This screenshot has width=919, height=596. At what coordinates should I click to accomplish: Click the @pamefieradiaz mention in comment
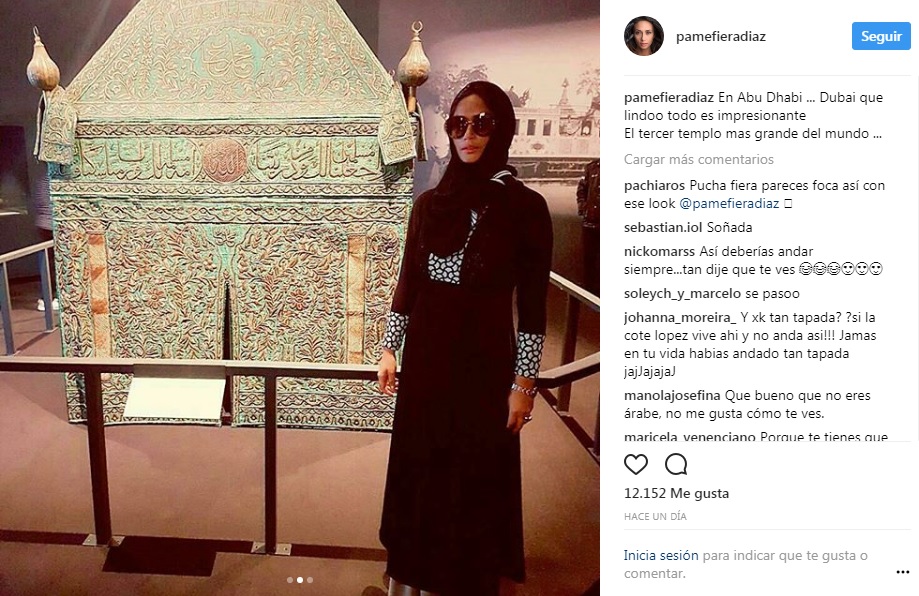729,204
